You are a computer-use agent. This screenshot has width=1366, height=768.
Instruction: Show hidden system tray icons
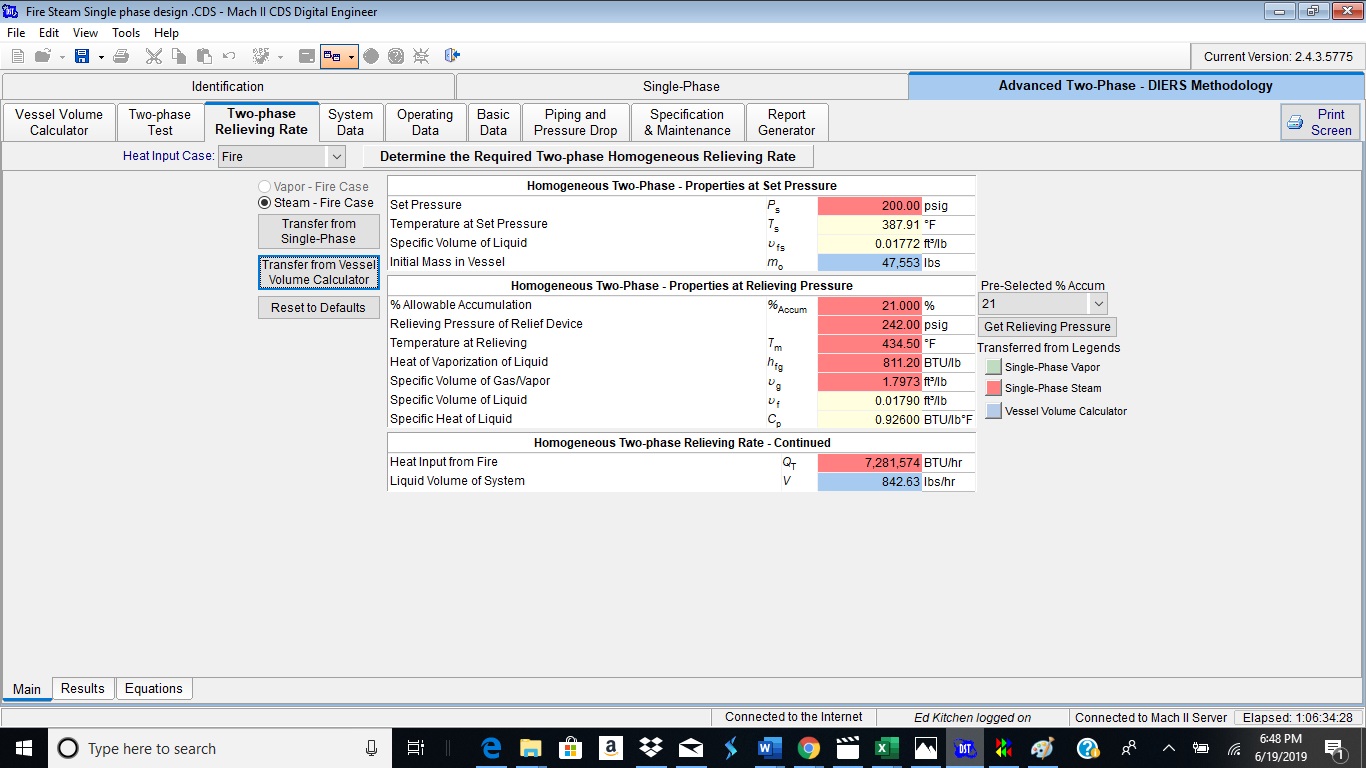coord(1168,748)
